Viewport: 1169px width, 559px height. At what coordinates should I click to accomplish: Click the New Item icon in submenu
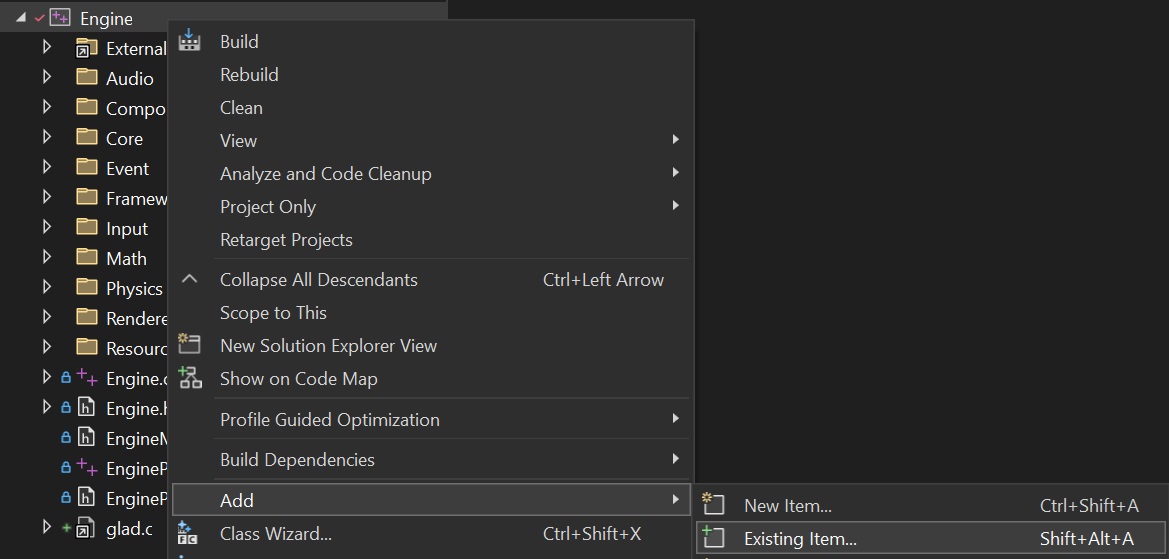[x=713, y=505]
